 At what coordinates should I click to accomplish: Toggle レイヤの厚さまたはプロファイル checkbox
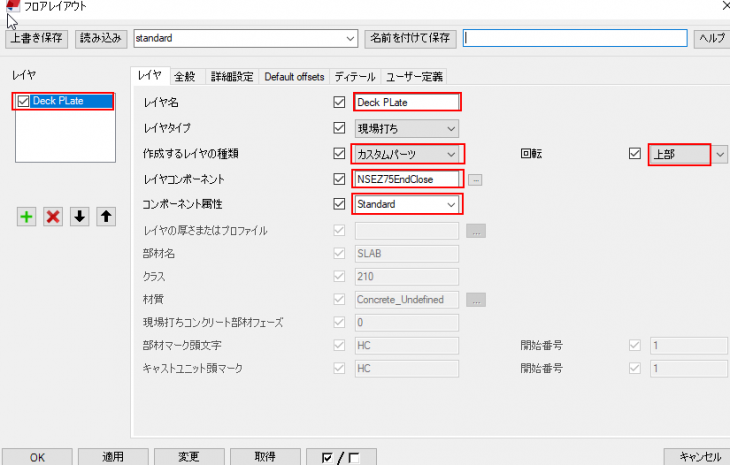(339, 230)
